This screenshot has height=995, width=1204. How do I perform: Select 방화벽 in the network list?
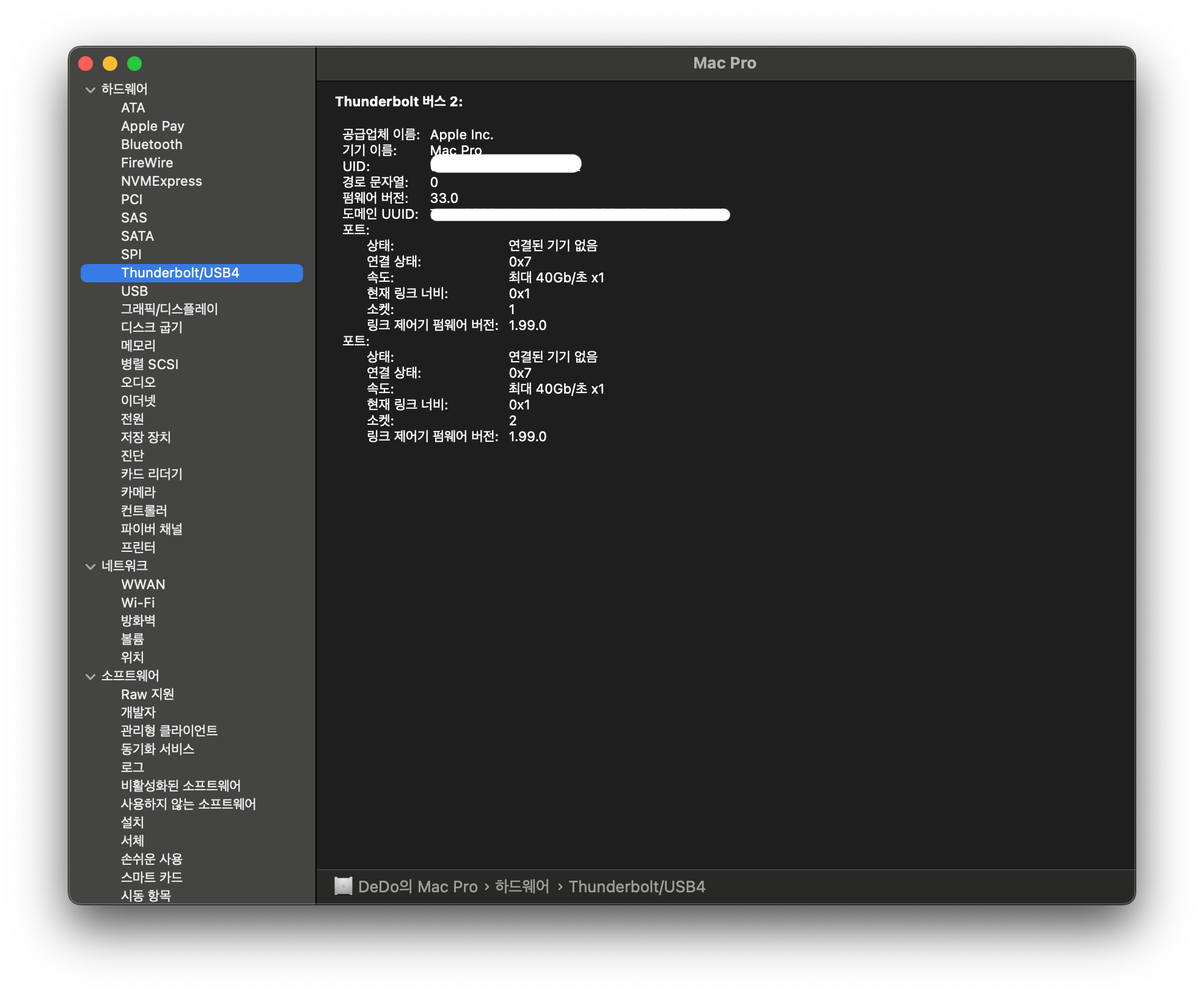tap(138, 621)
